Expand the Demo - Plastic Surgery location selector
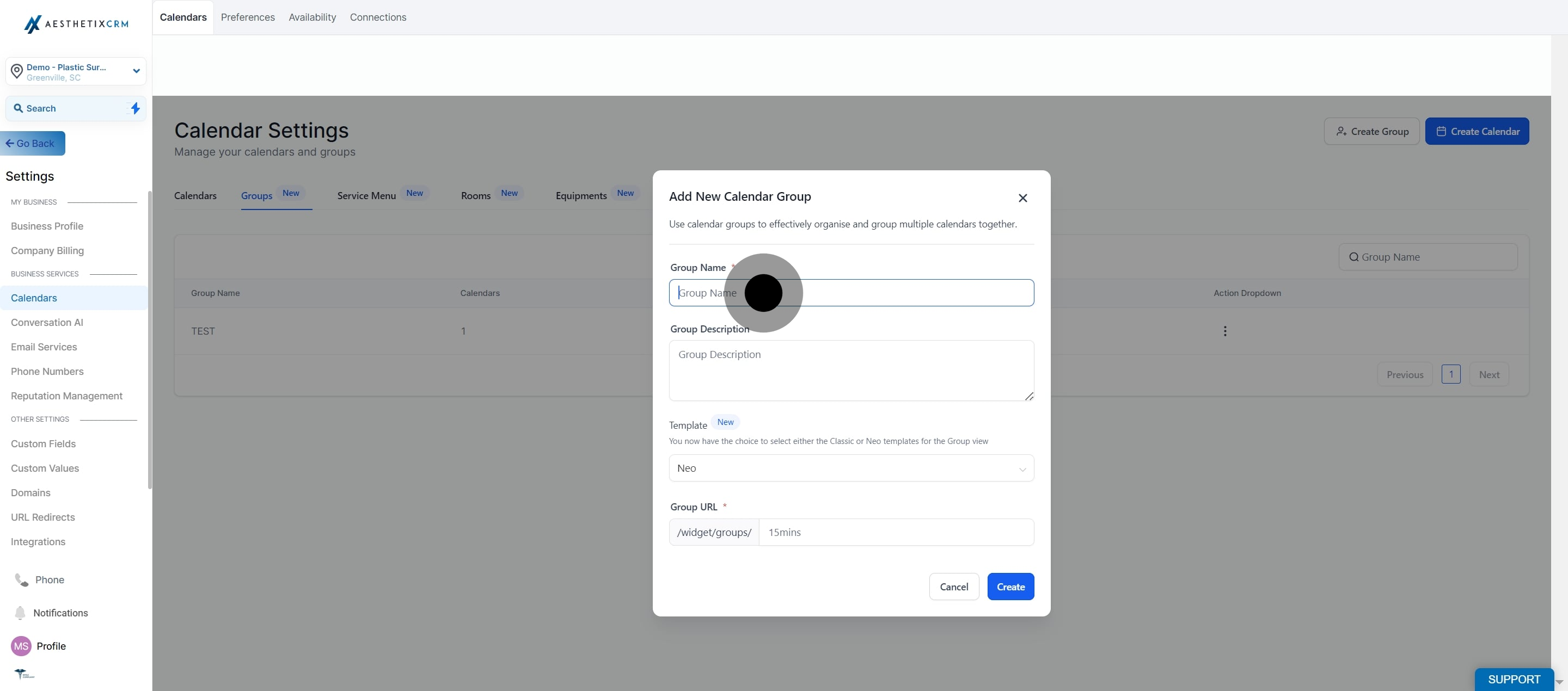 [x=136, y=71]
